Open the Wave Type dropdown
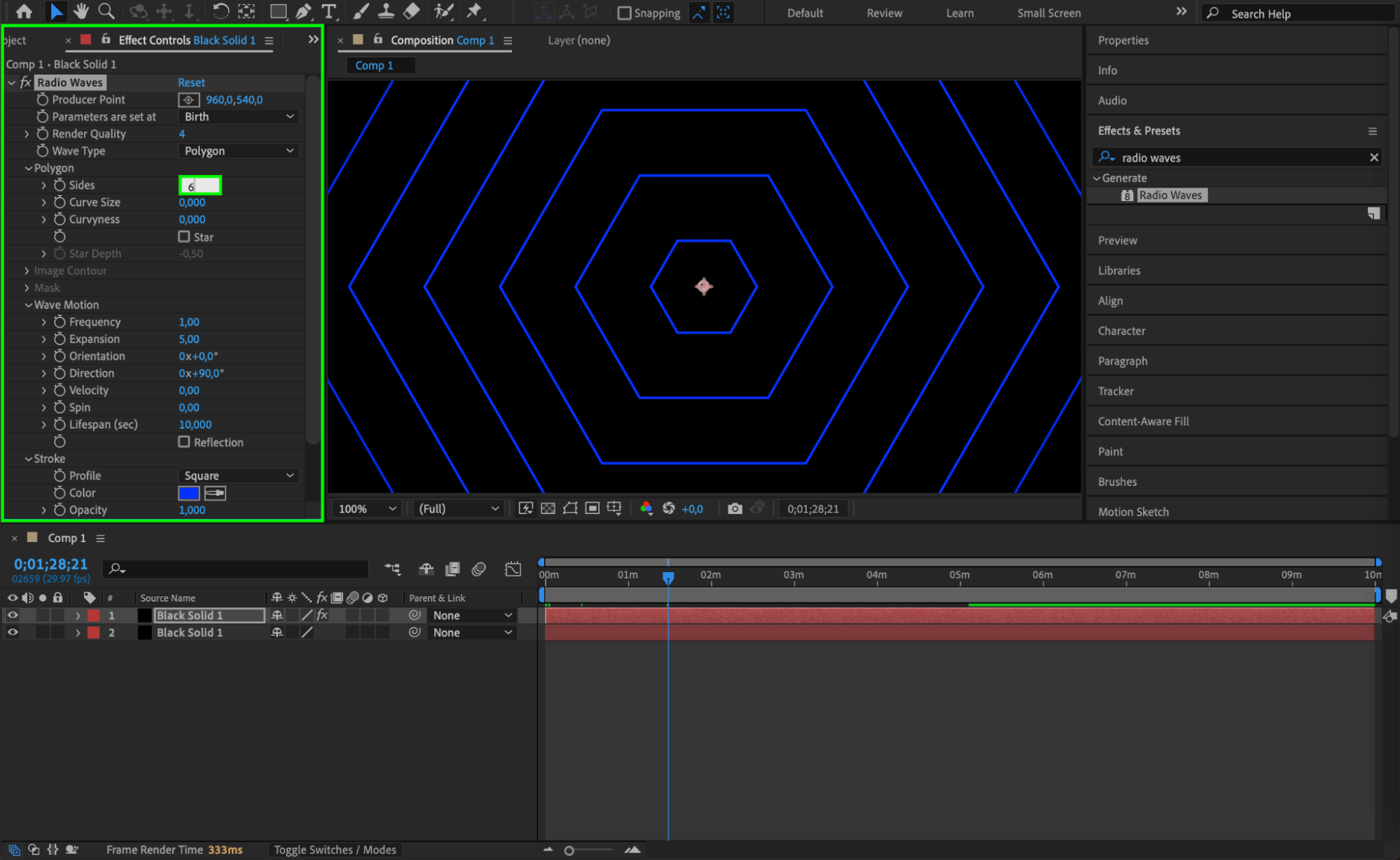The width and height of the screenshot is (1400, 860). pos(239,151)
